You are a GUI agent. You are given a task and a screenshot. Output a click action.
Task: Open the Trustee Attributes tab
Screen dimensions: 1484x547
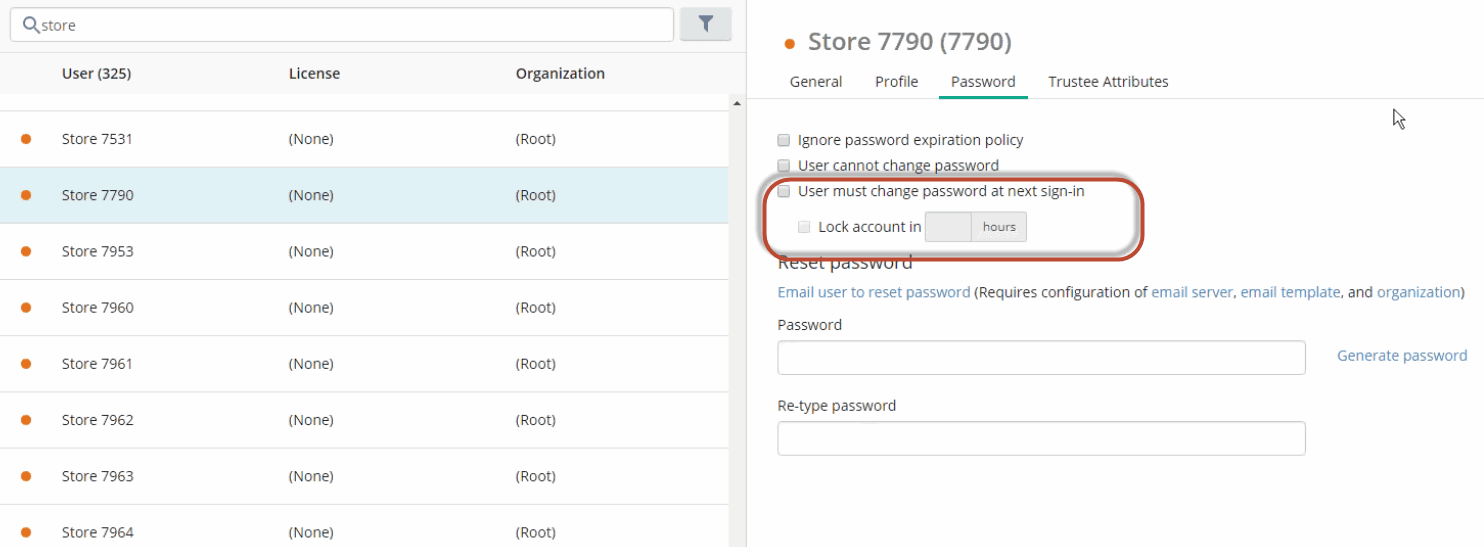(1108, 82)
